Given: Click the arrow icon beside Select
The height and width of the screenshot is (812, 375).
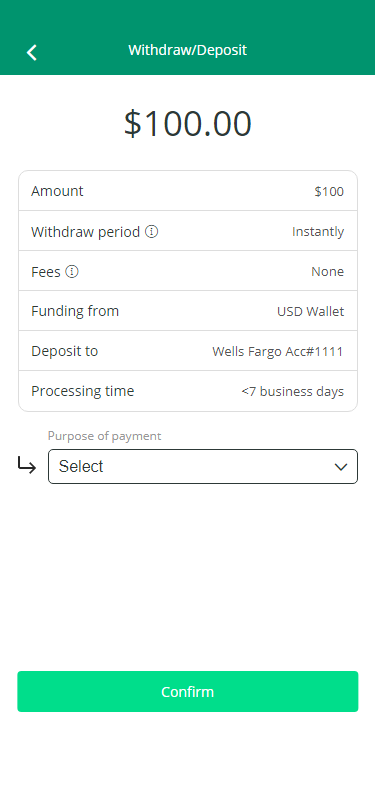Looking at the screenshot, I should (26, 465).
